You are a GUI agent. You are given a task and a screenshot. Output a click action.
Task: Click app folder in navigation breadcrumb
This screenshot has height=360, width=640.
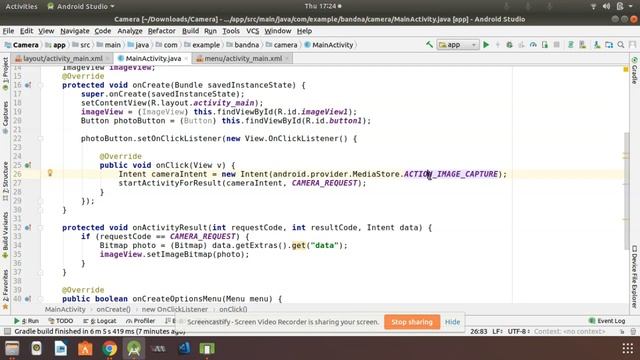[56, 45]
